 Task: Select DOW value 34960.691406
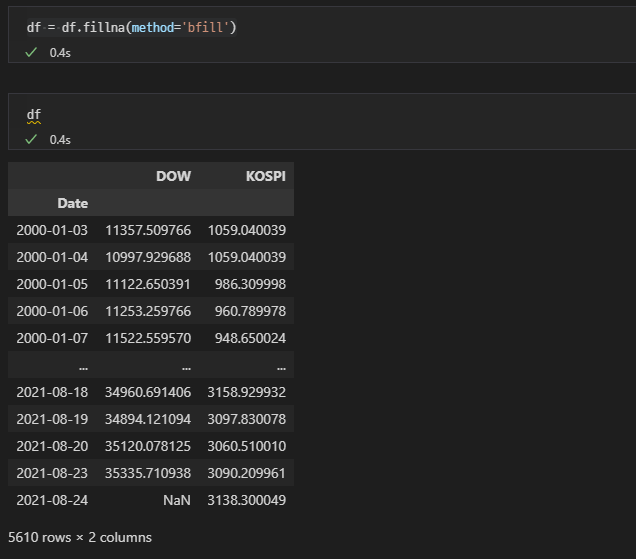click(148, 392)
